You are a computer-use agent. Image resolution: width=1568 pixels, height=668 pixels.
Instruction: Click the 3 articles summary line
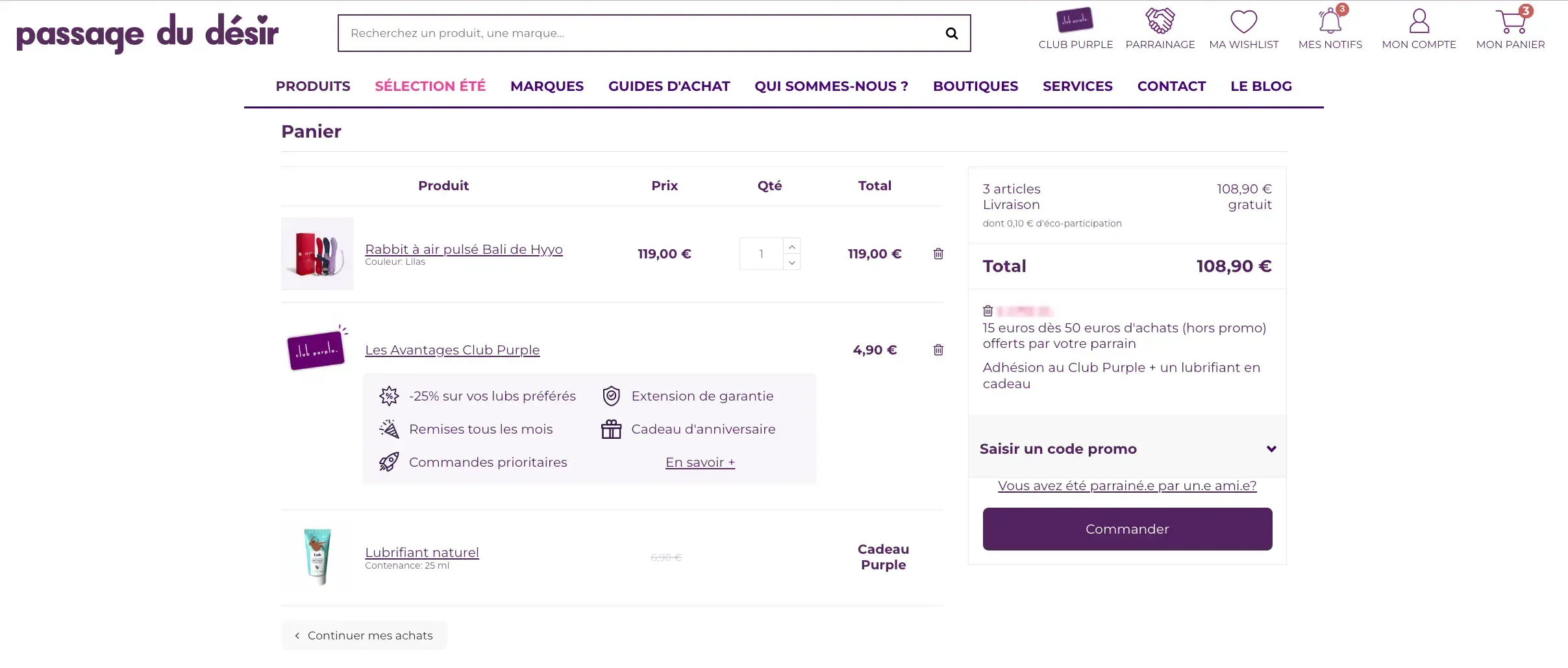1127,189
